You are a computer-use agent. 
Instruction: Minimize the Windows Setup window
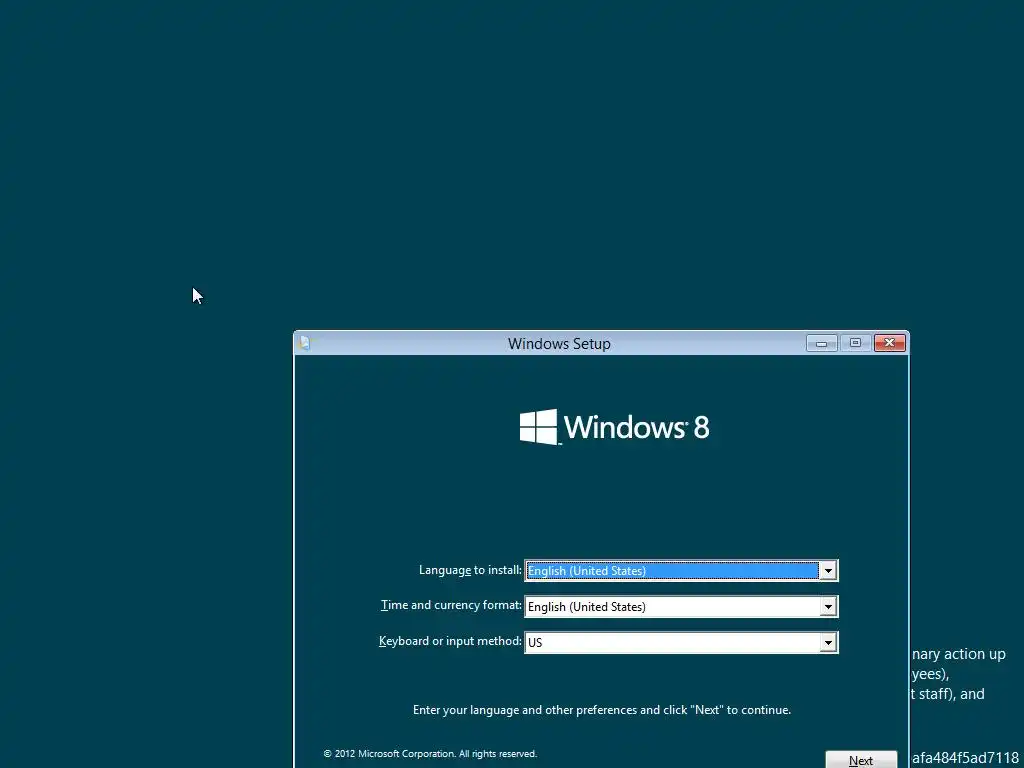(822, 344)
